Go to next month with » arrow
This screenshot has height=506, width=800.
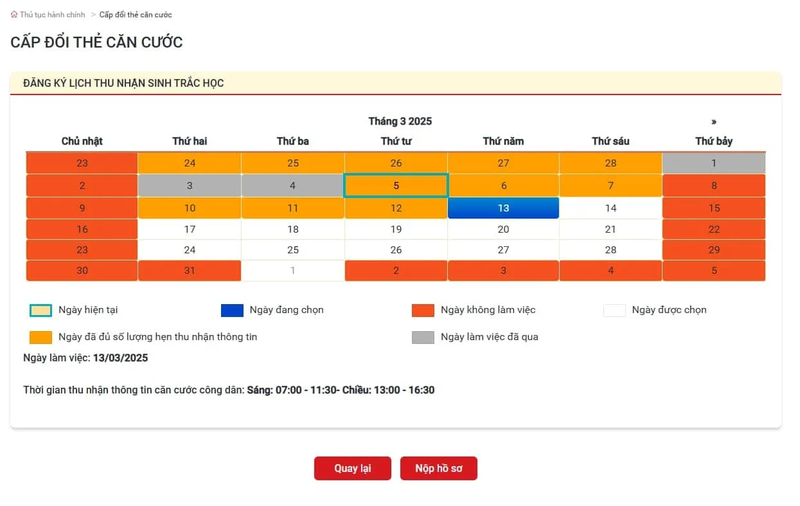714,122
